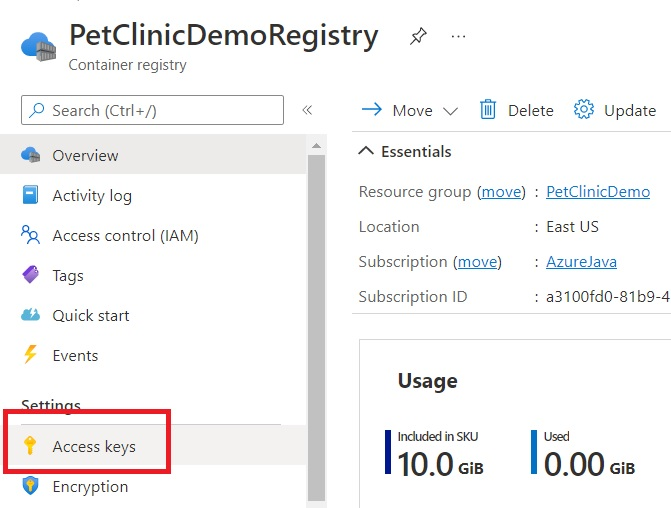This screenshot has width=671, height=508.
Task: Pin PetClinicDemoRegistry to dashboard
Action: (418, 36)
